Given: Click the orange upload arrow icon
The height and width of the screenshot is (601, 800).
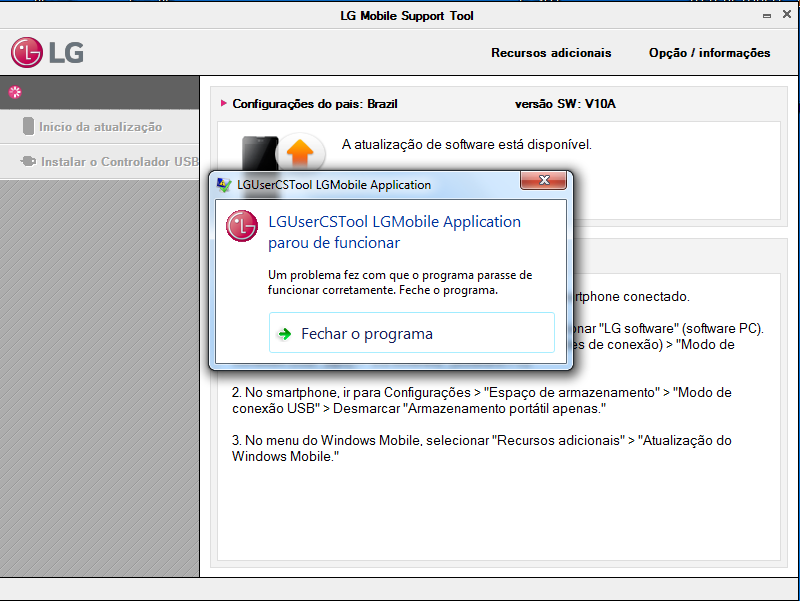Looking at the screenshot, I should [x=300, y=152].
